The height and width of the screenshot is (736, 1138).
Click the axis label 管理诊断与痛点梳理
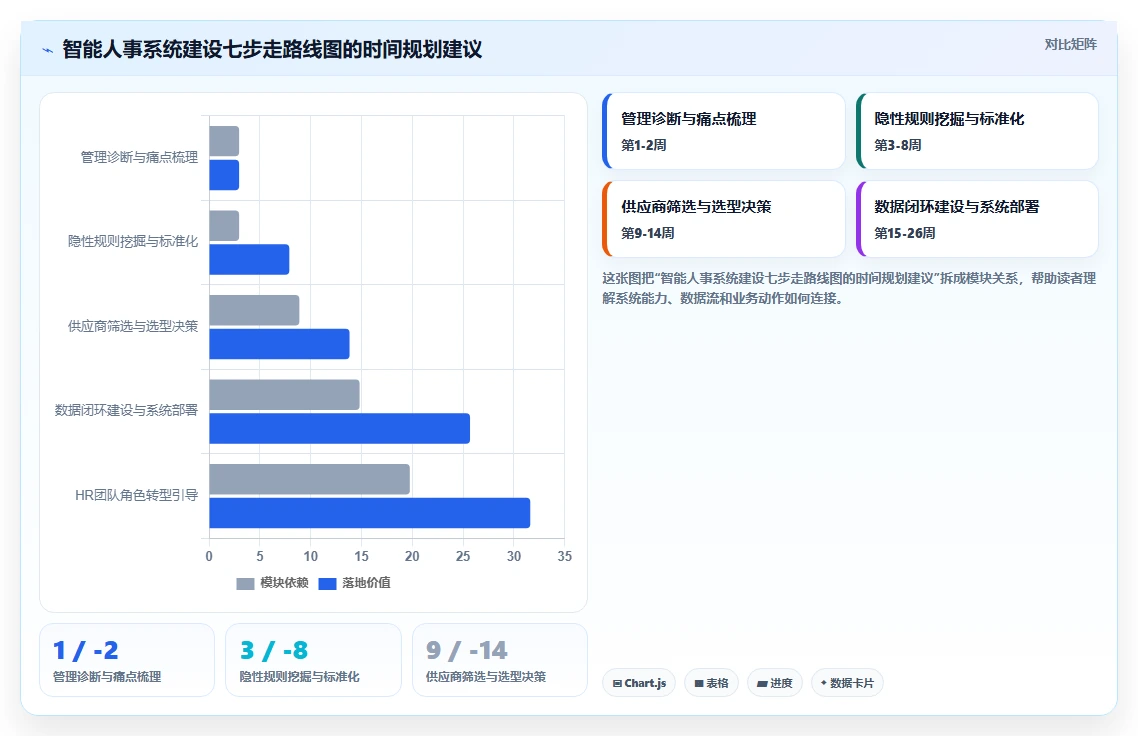(x=139, y=158)
